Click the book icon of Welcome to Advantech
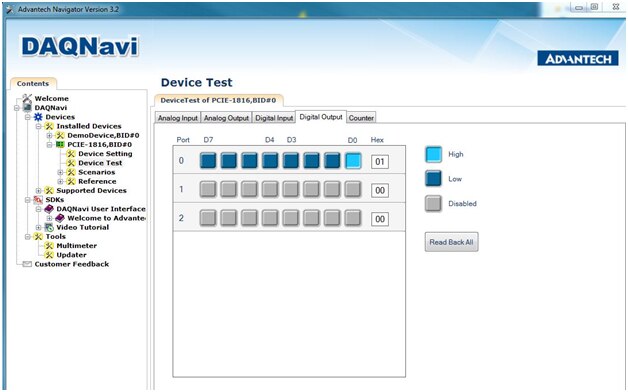 point(60,218)
